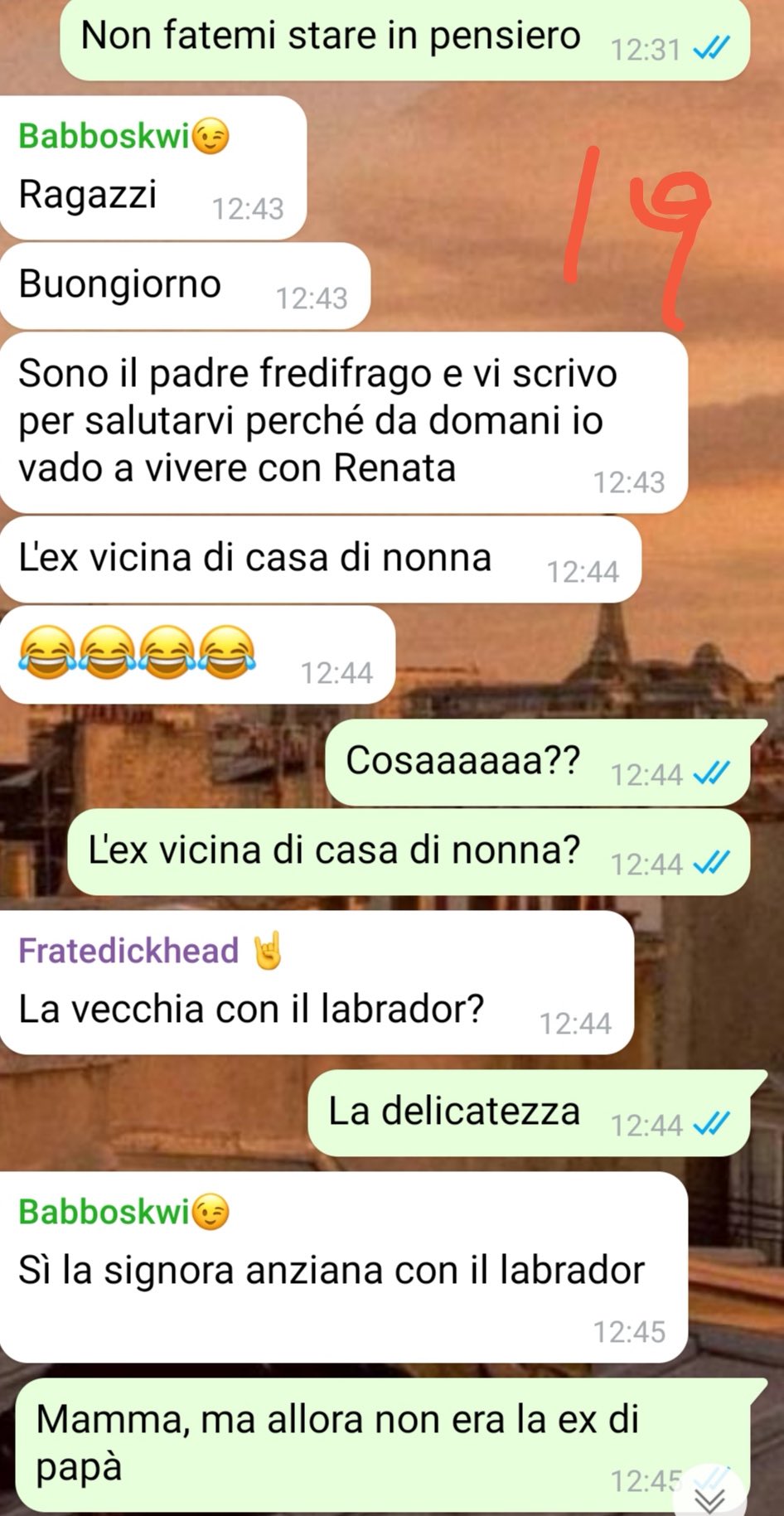This screenshot has height=1516, width=784.
Task: Tap read ticks on 'La delicatezza' message
Action: [711, 1125]
